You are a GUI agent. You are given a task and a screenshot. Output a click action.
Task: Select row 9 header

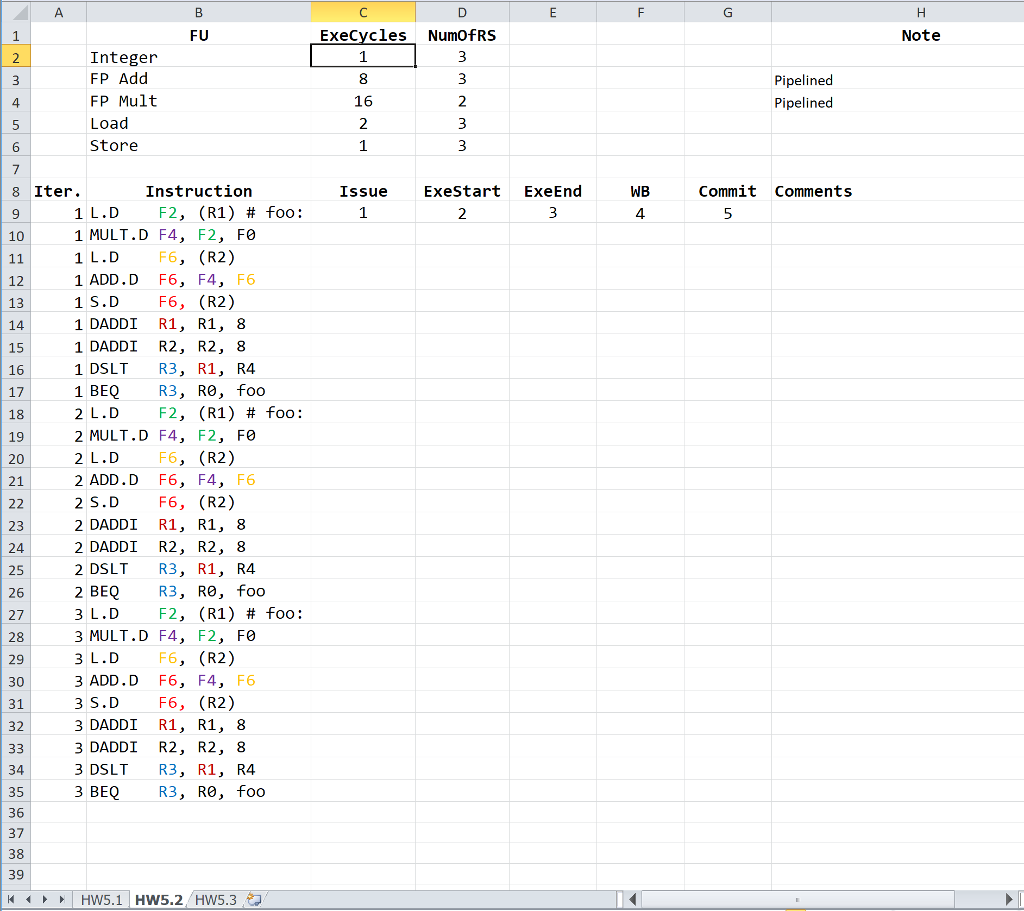click(x=15, y=213)
